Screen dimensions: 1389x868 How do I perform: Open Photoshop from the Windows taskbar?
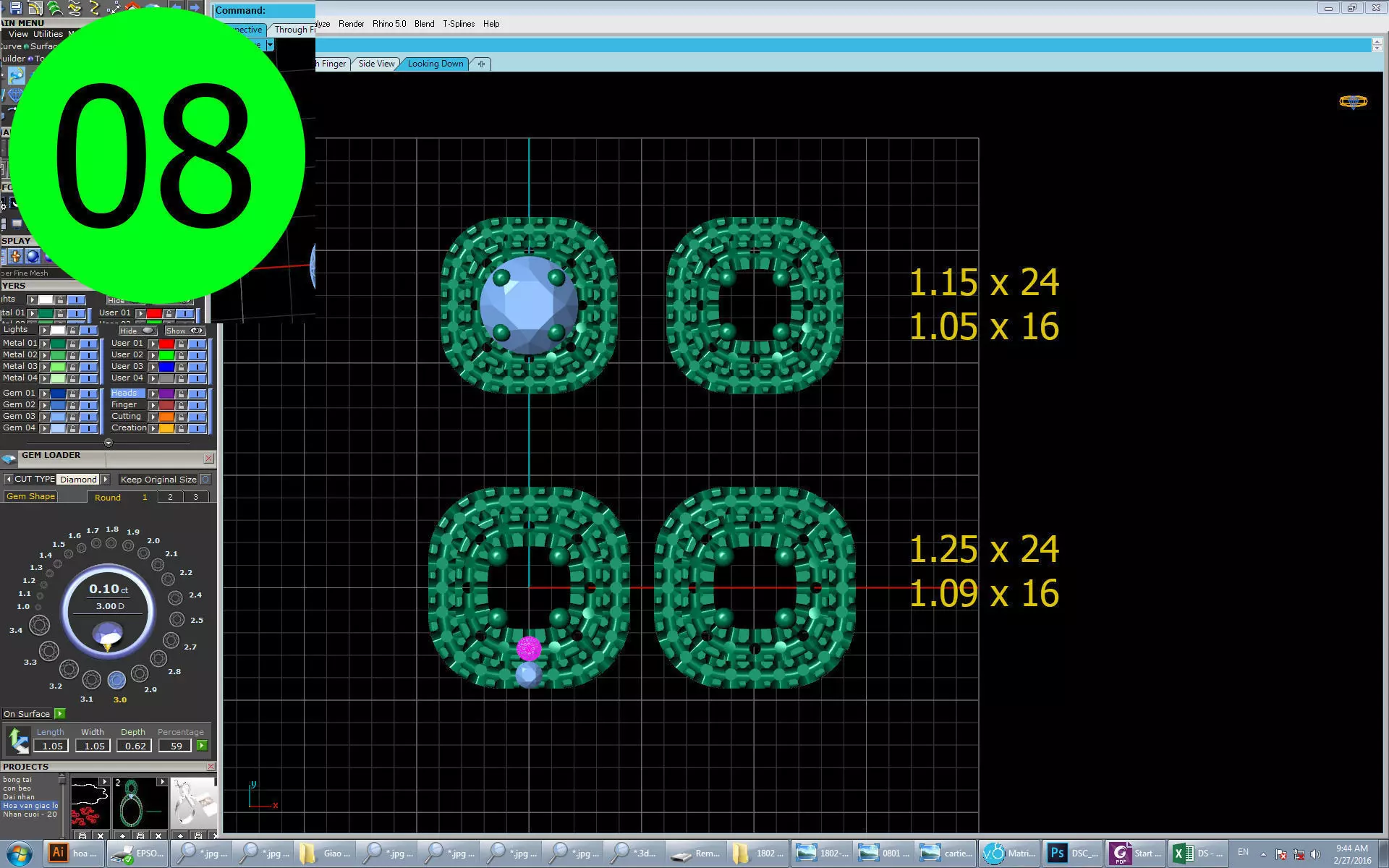tap(1072, 854)
